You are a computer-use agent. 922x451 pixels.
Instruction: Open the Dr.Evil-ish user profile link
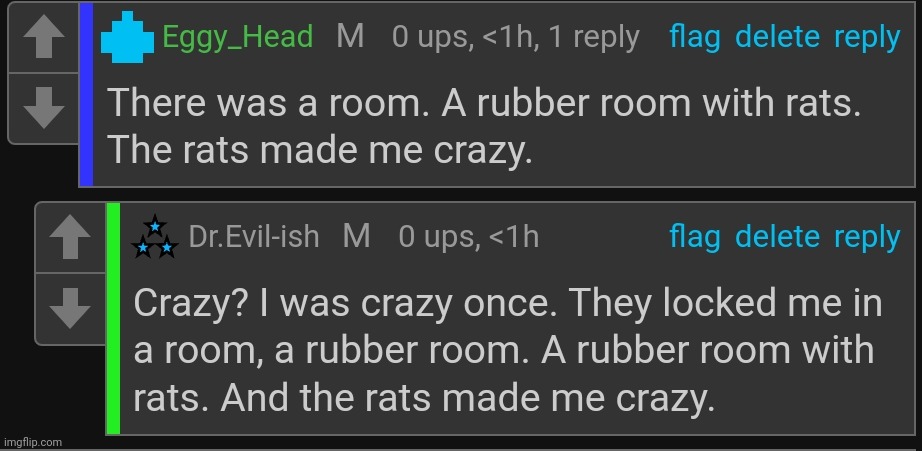(x=254, y=237)
